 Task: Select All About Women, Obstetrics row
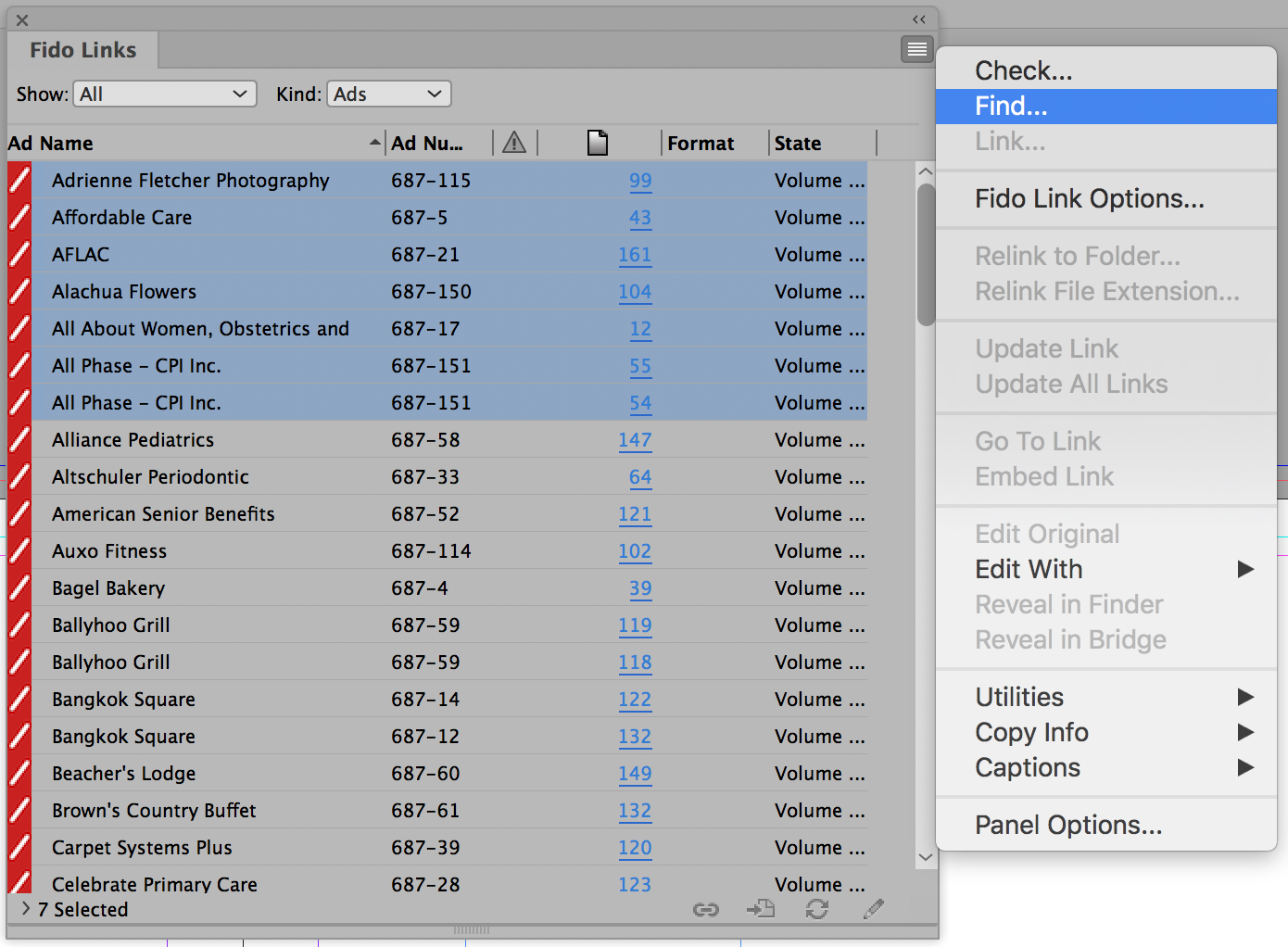[x=437, y=328]
